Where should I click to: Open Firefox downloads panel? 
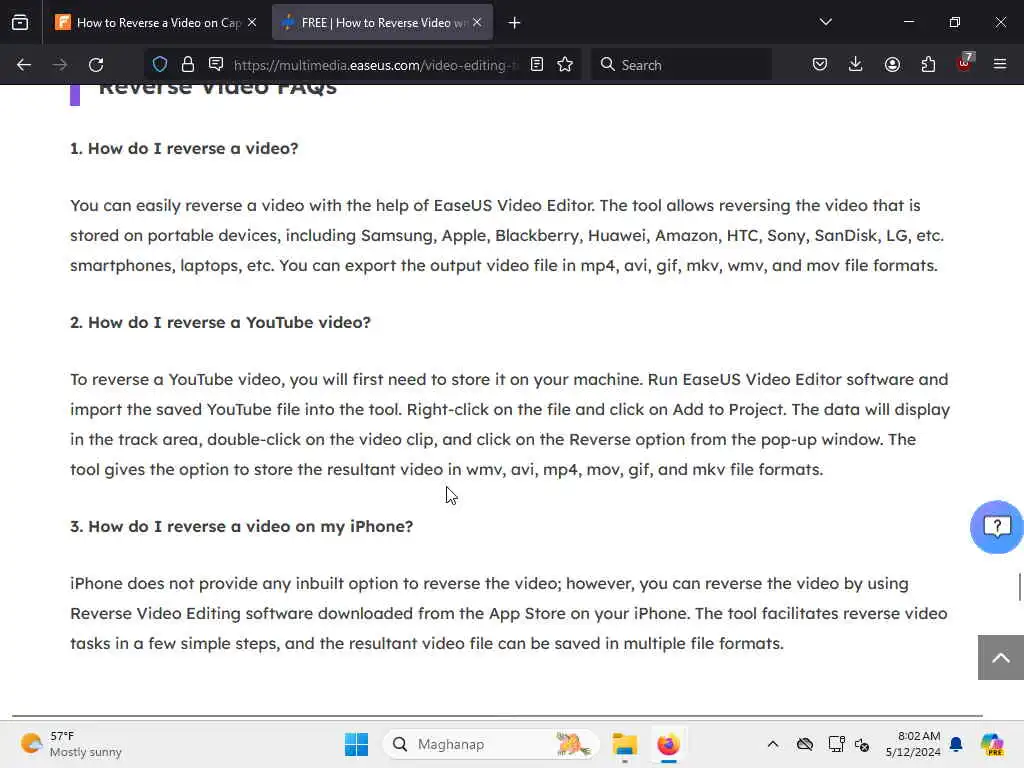click(x=856, y=64)
